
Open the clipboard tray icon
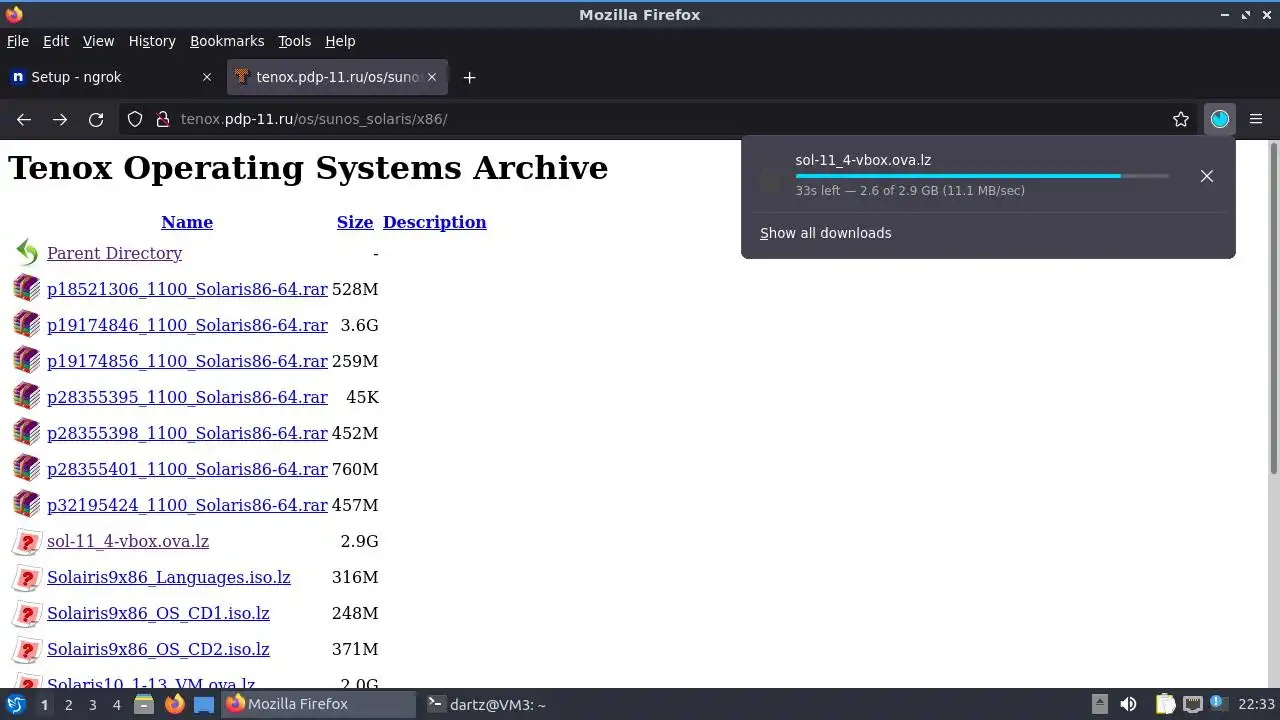coord(1166,704)
